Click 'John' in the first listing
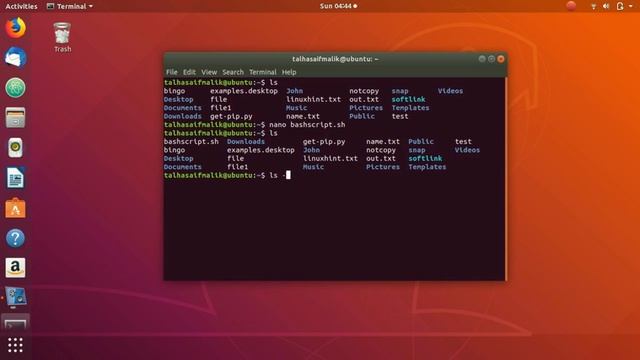The image size is (640, 360). [x=294, y=91]
